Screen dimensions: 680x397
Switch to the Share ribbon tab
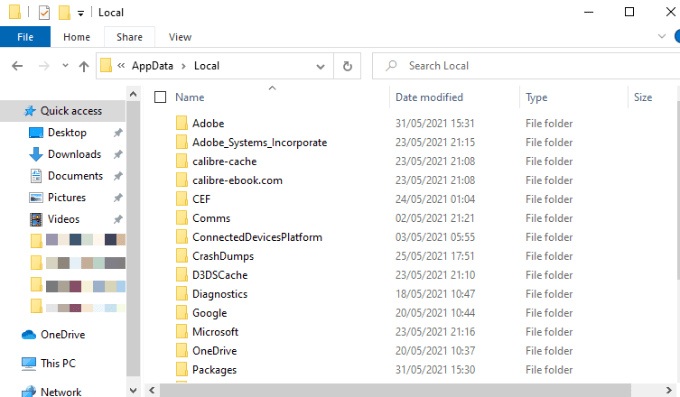tap(129, 37)
